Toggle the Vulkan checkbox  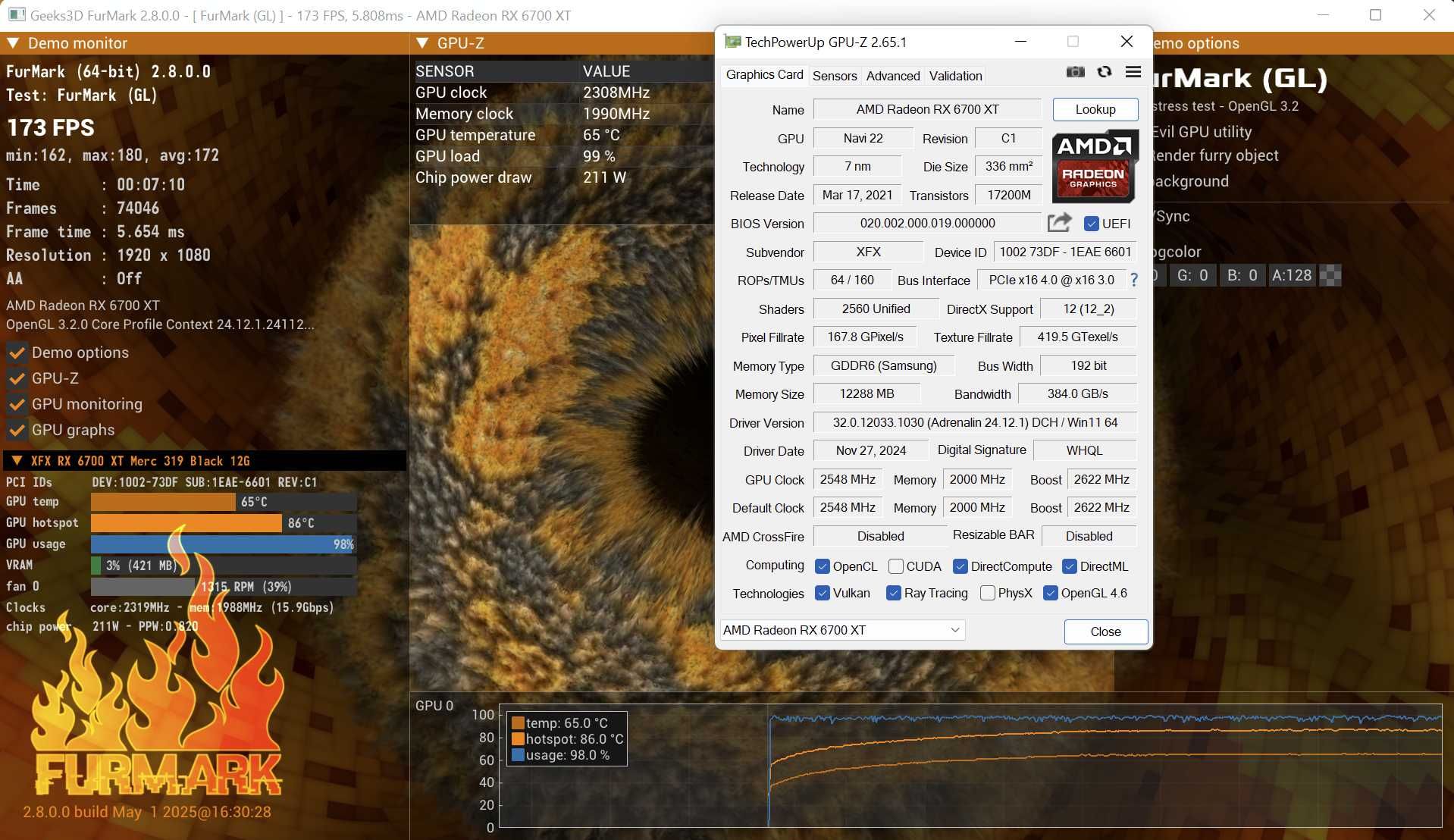point(822,593)
